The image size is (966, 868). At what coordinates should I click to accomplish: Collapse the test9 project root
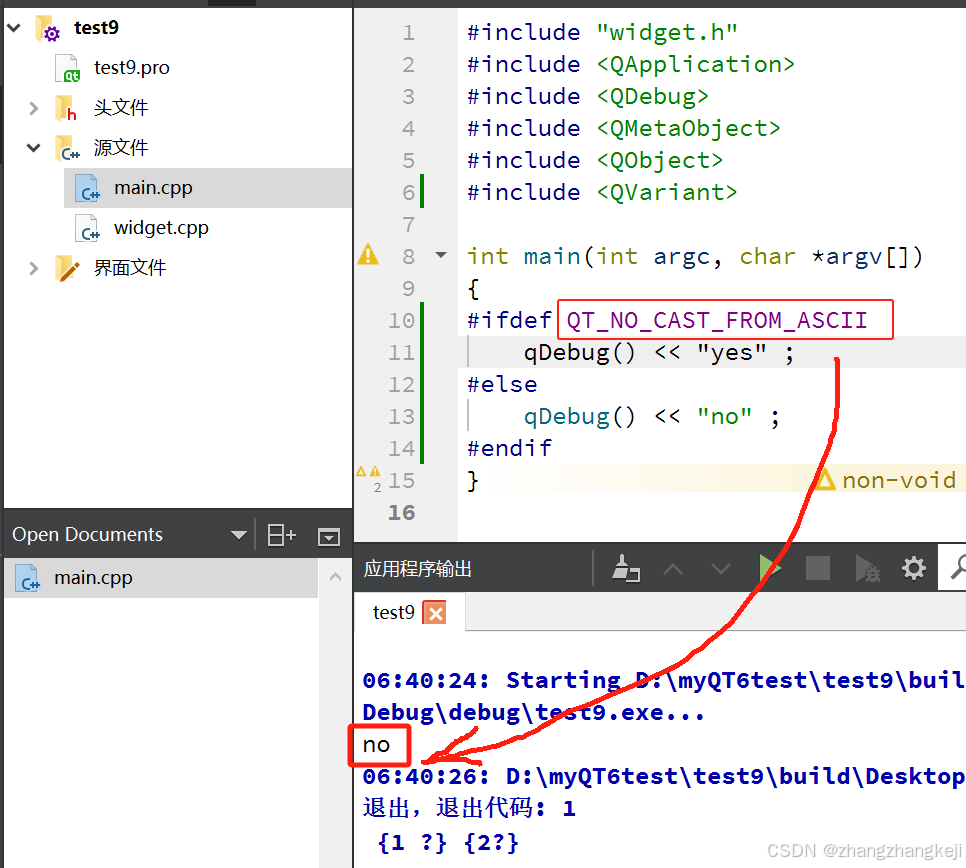14,28
